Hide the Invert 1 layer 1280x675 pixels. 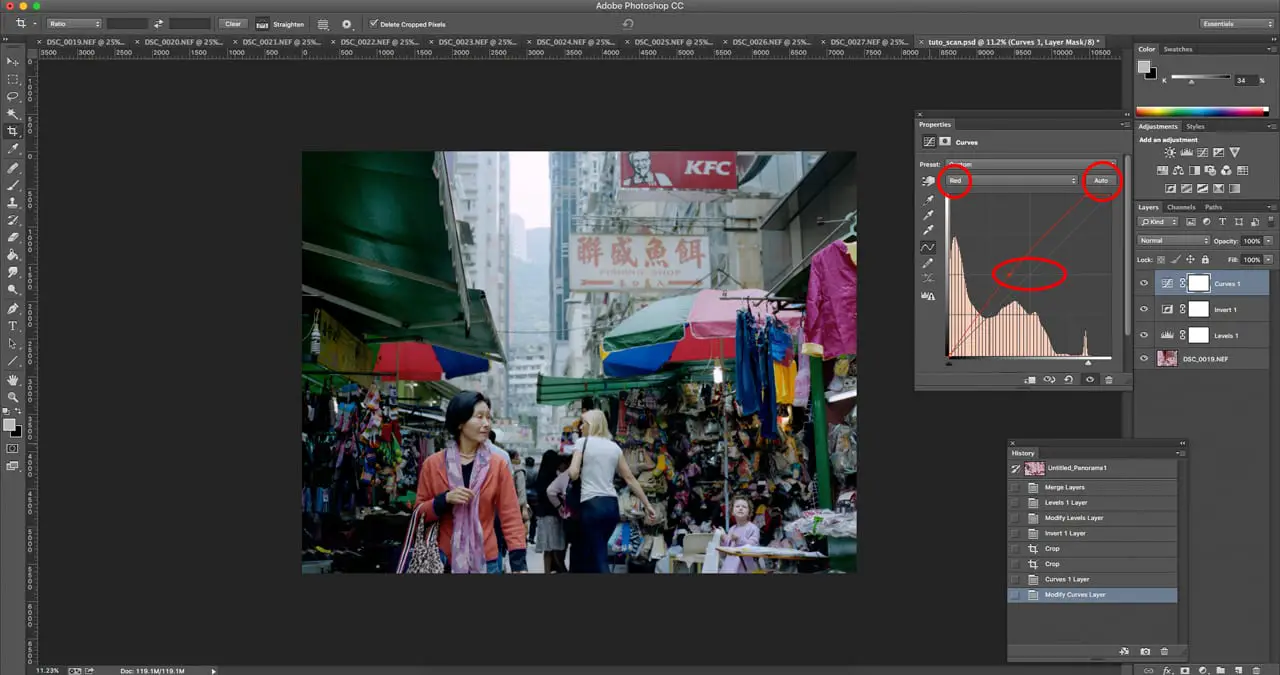click(1144, 310)
